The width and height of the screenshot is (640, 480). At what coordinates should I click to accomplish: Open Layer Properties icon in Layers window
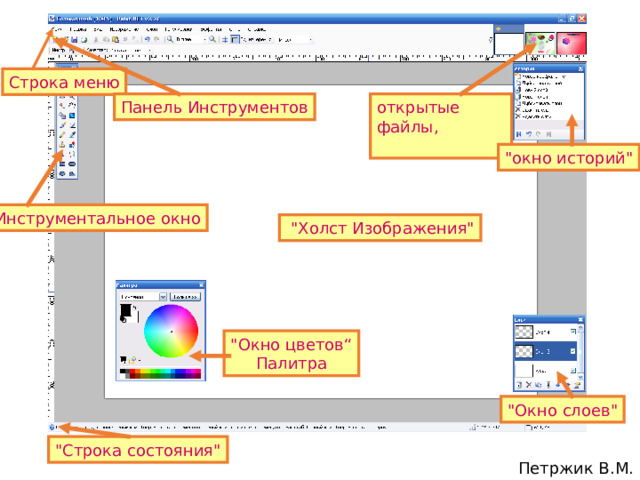pyautogui.click(x=577, y=385)
